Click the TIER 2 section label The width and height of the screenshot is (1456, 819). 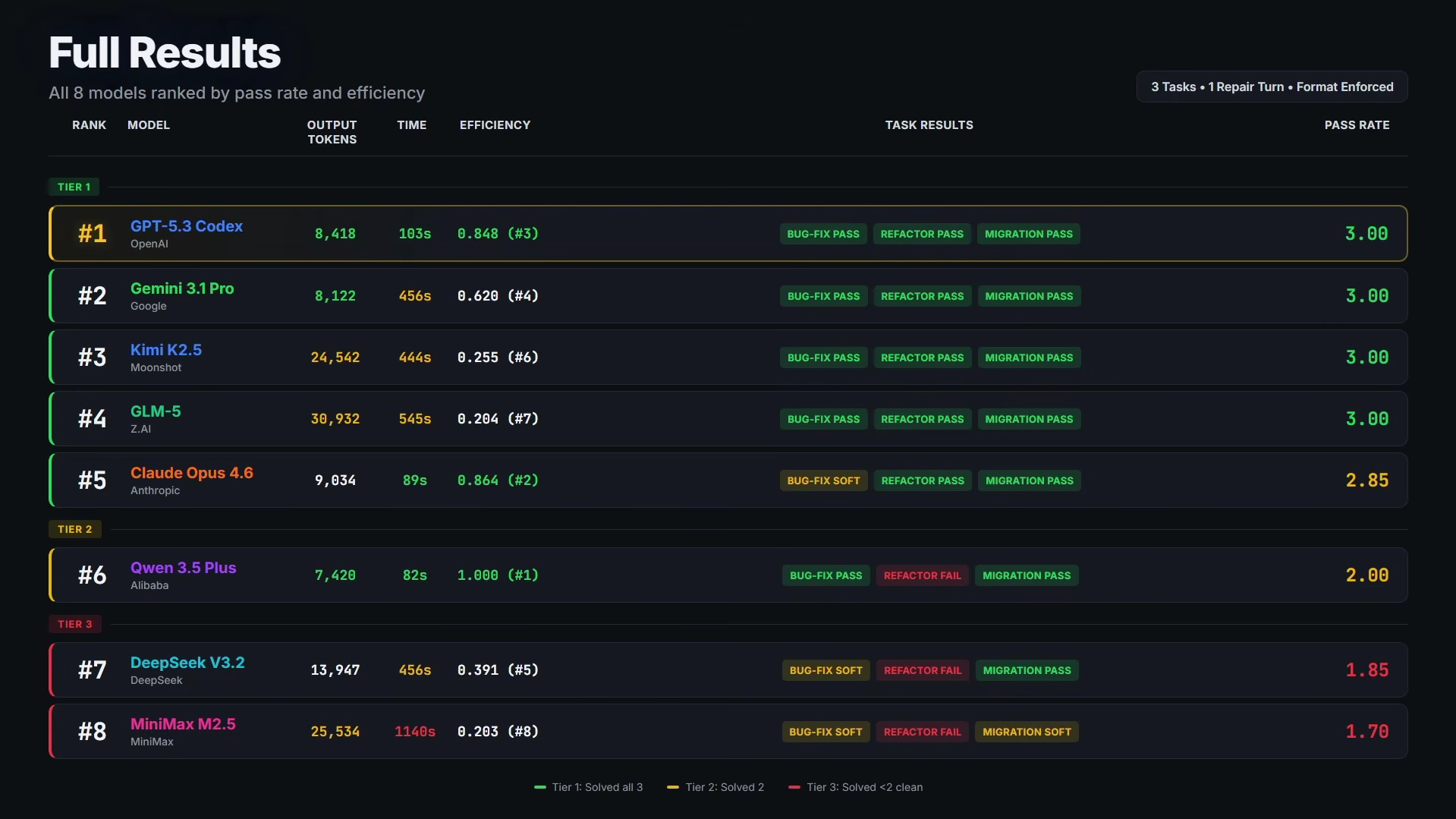(x=74, y=529)
